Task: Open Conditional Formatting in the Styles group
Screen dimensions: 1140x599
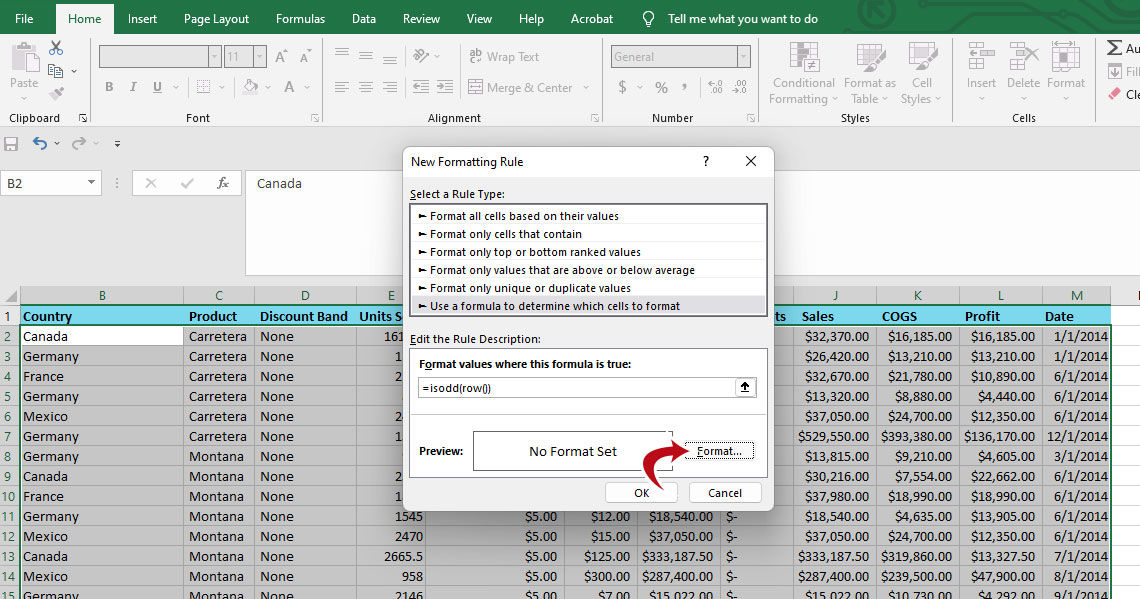Action: click(802, 72)
